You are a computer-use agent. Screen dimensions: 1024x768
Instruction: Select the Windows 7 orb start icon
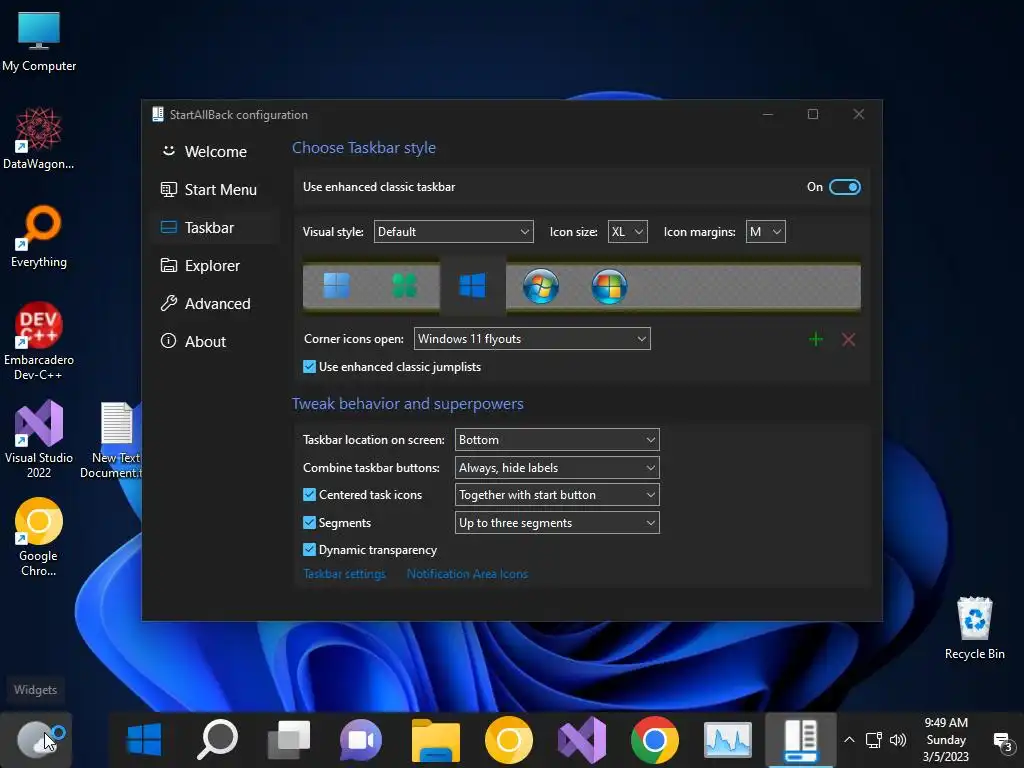[541, 286]
